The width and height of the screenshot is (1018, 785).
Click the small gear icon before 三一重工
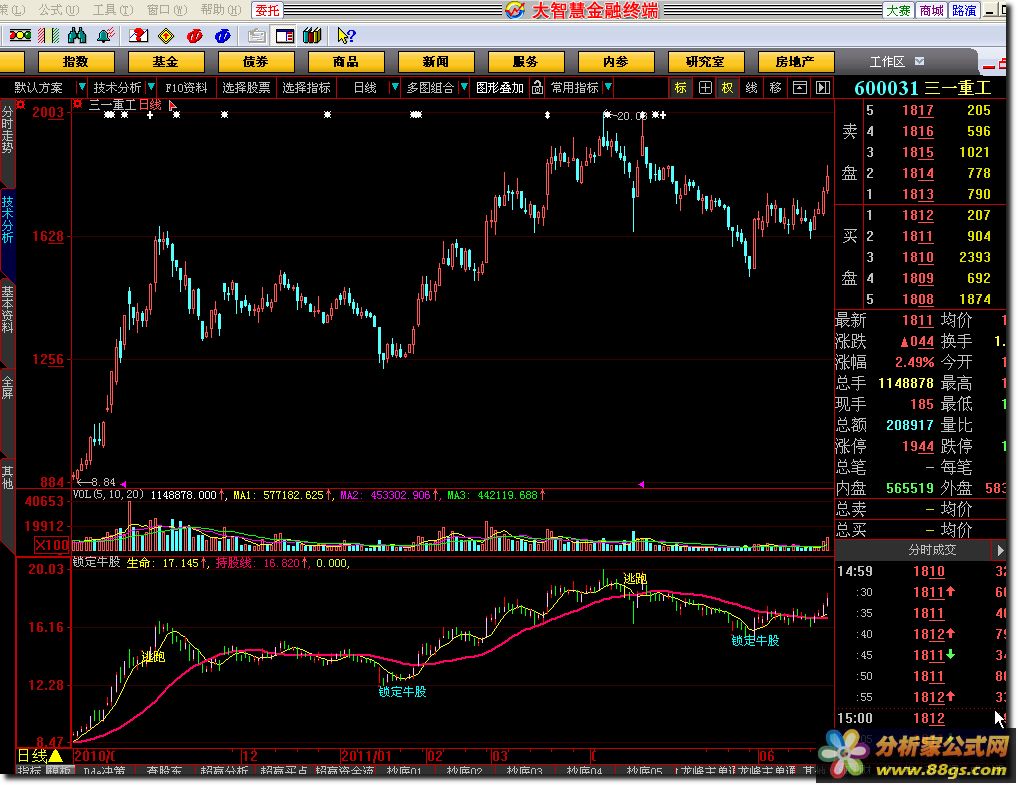78,104
